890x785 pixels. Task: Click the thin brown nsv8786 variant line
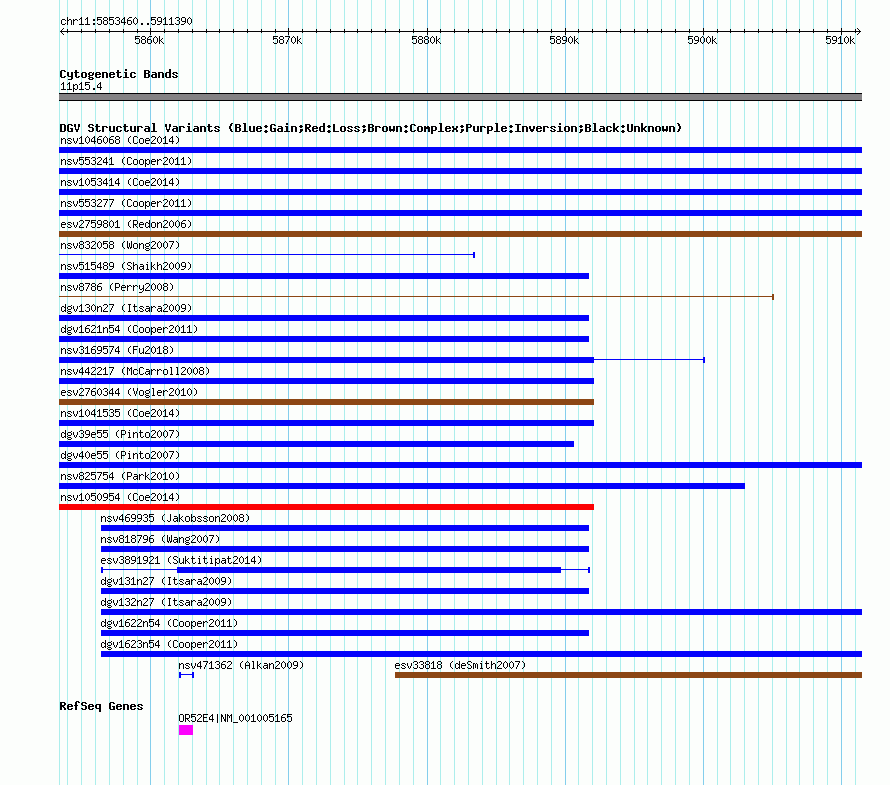[416, 297]
